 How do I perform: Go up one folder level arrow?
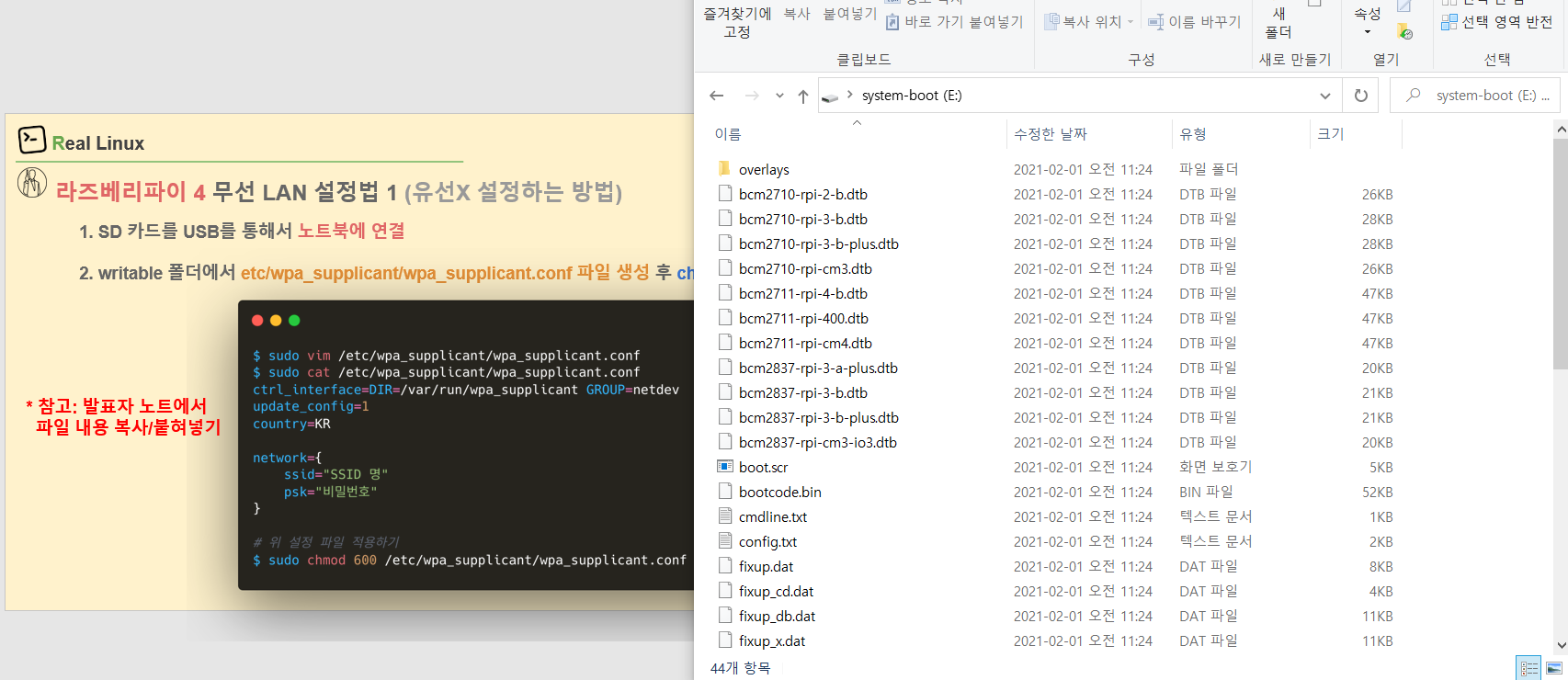point(803,96)
